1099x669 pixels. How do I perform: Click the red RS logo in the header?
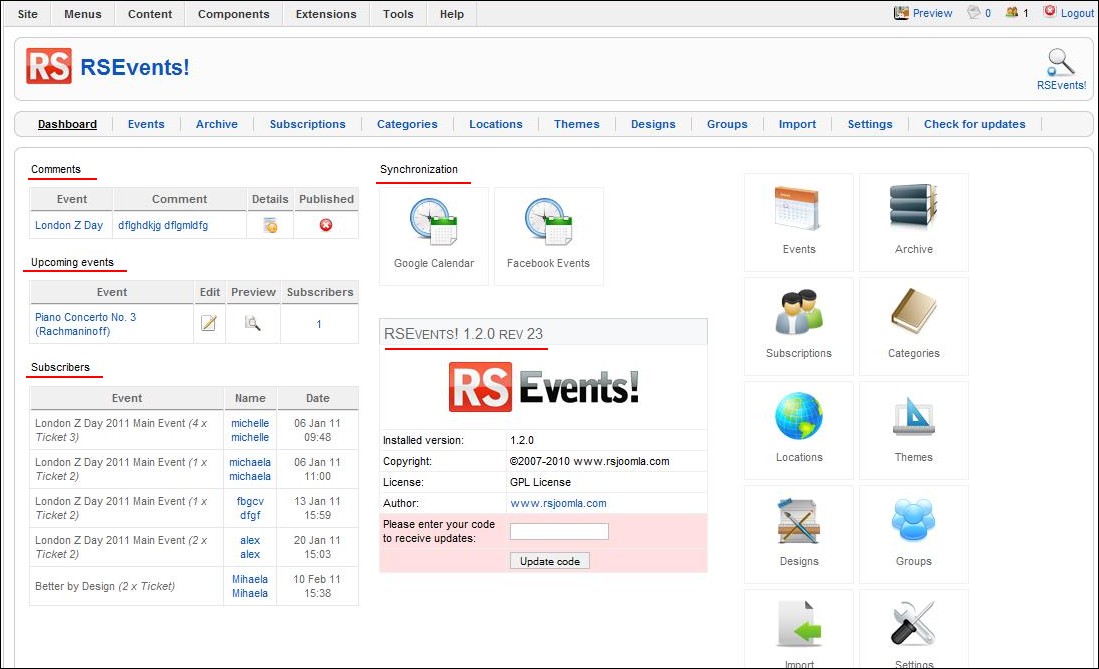pos(49,67)
